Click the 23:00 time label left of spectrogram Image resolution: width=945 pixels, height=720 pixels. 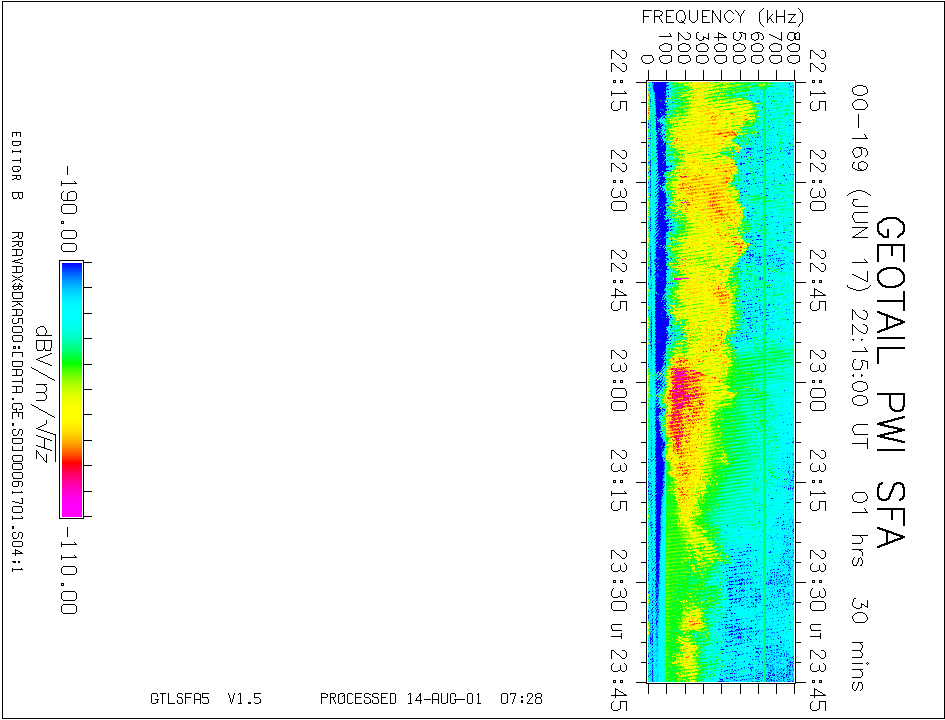pos(619,380)
